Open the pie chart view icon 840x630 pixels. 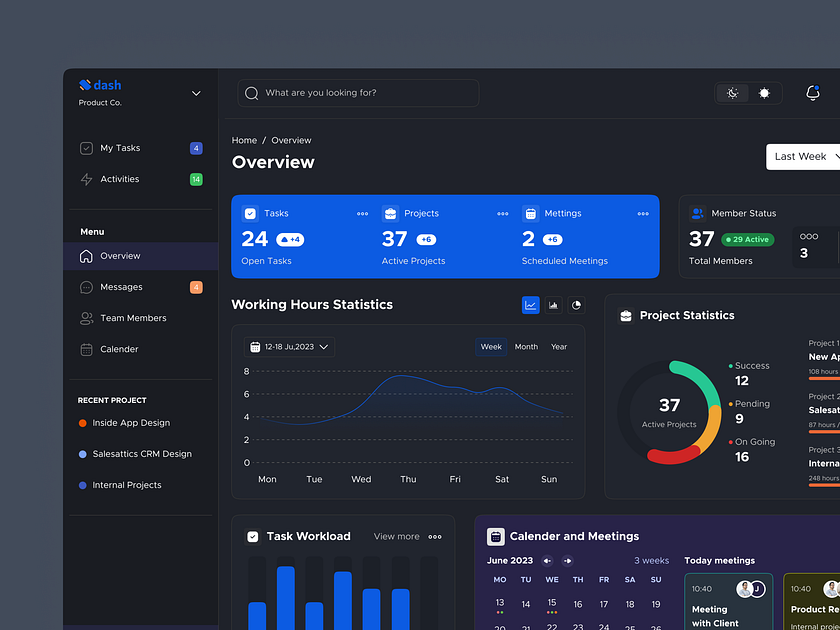pos(576,304)
